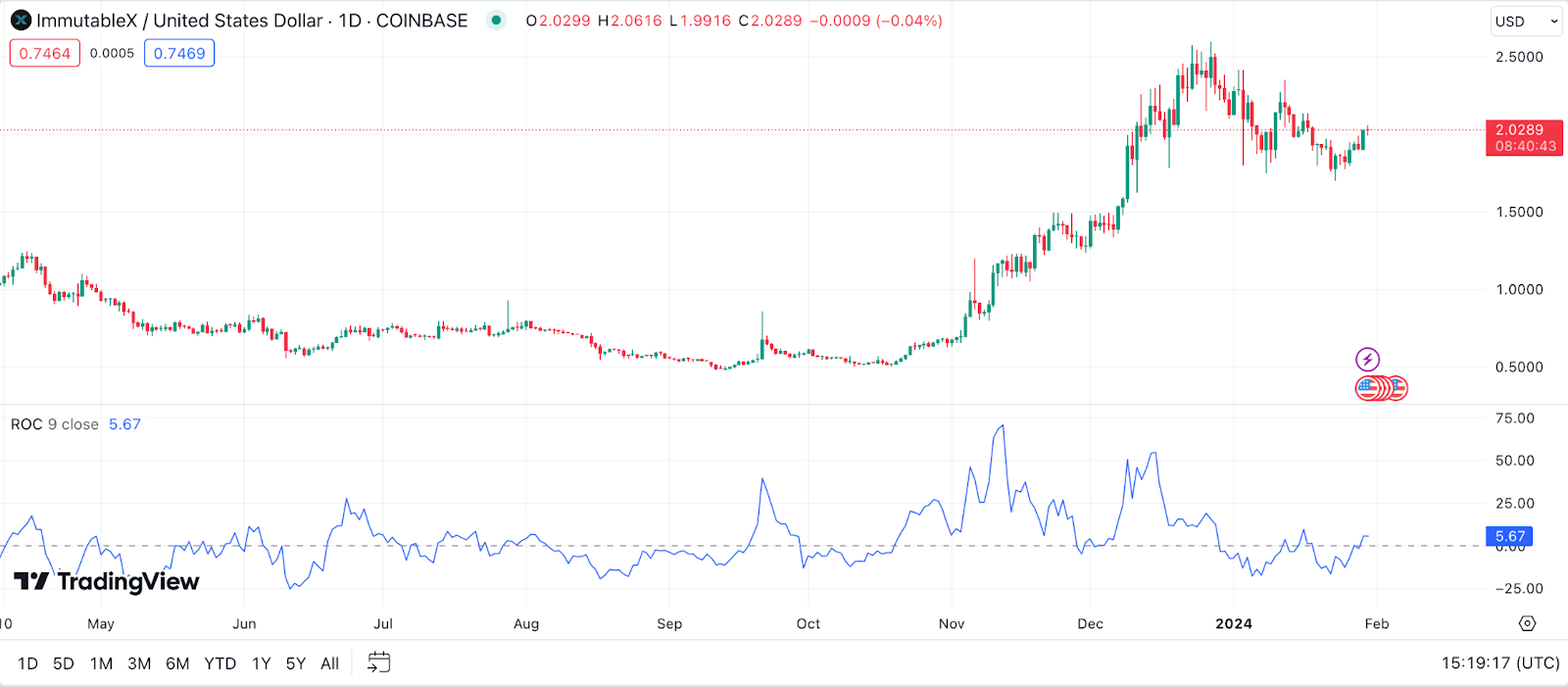
Task: Click the 0.0005 spread value
Action: (112, 53)
